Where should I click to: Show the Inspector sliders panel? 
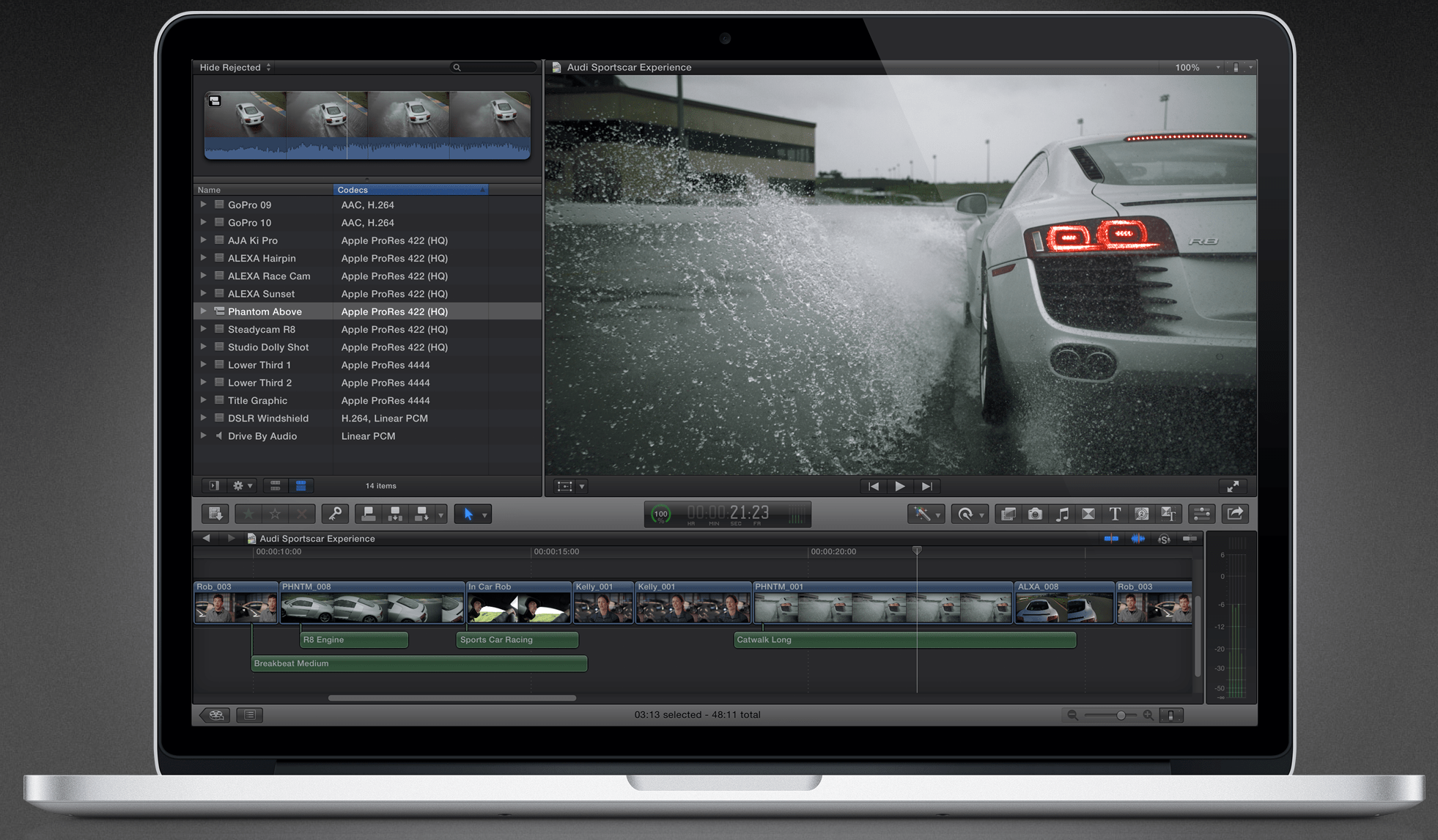tap(1201, 514)
